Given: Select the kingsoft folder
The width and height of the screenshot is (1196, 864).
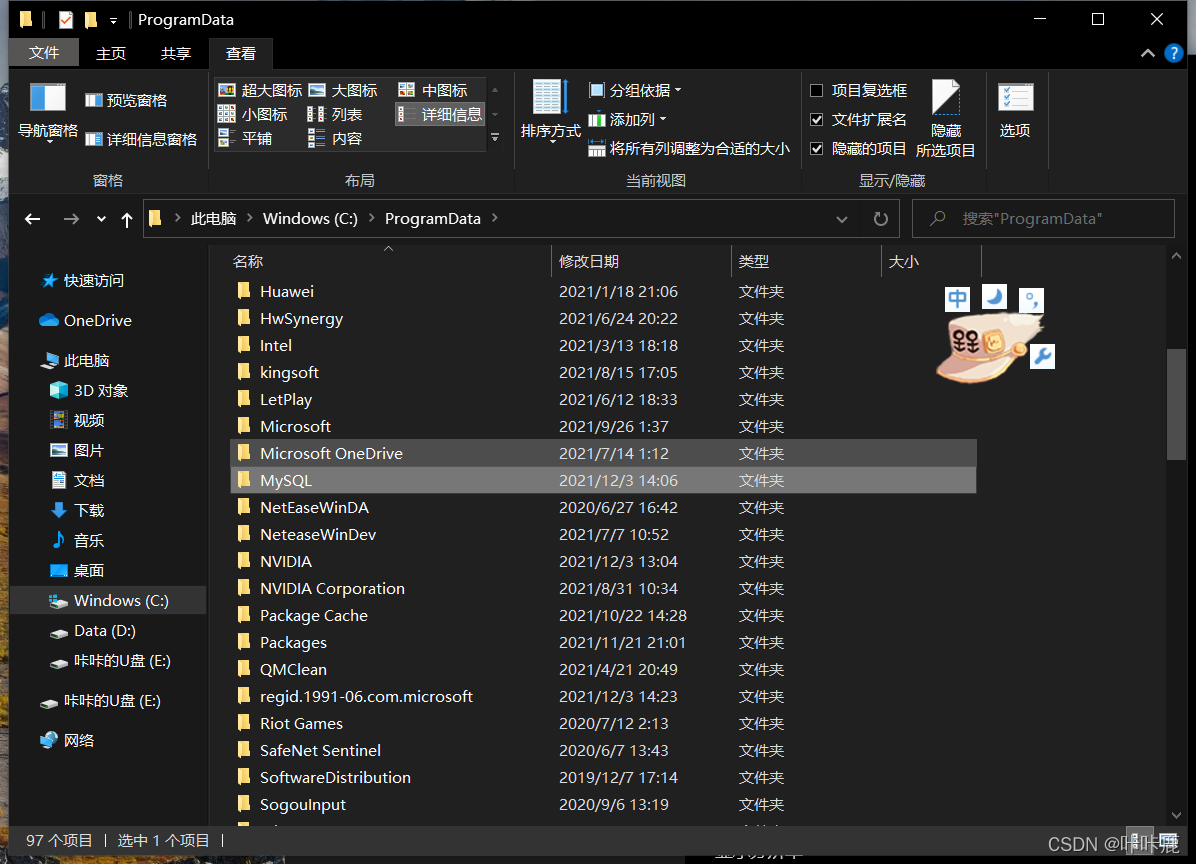Looking at the screenshot, I should point(603,372).
